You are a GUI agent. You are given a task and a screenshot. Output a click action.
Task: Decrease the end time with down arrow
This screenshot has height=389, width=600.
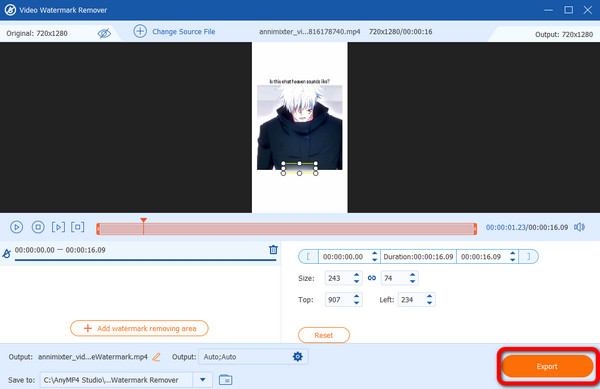click(x=512, y=260)
